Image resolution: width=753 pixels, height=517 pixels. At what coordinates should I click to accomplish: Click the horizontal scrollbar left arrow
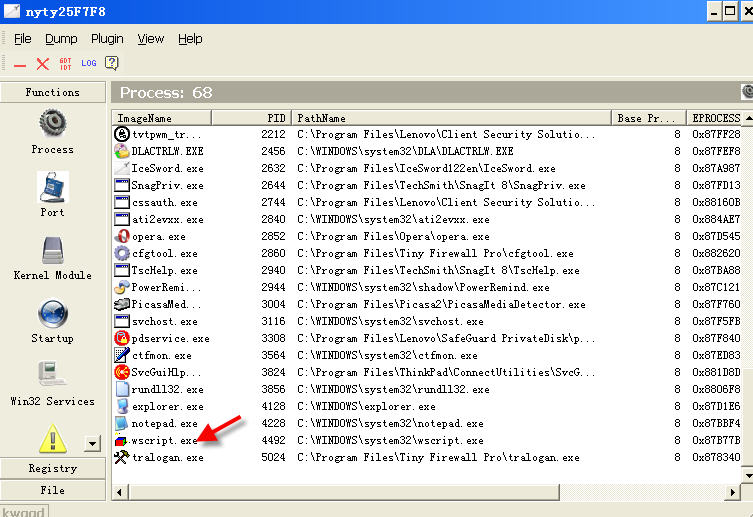tap(119, 492)
